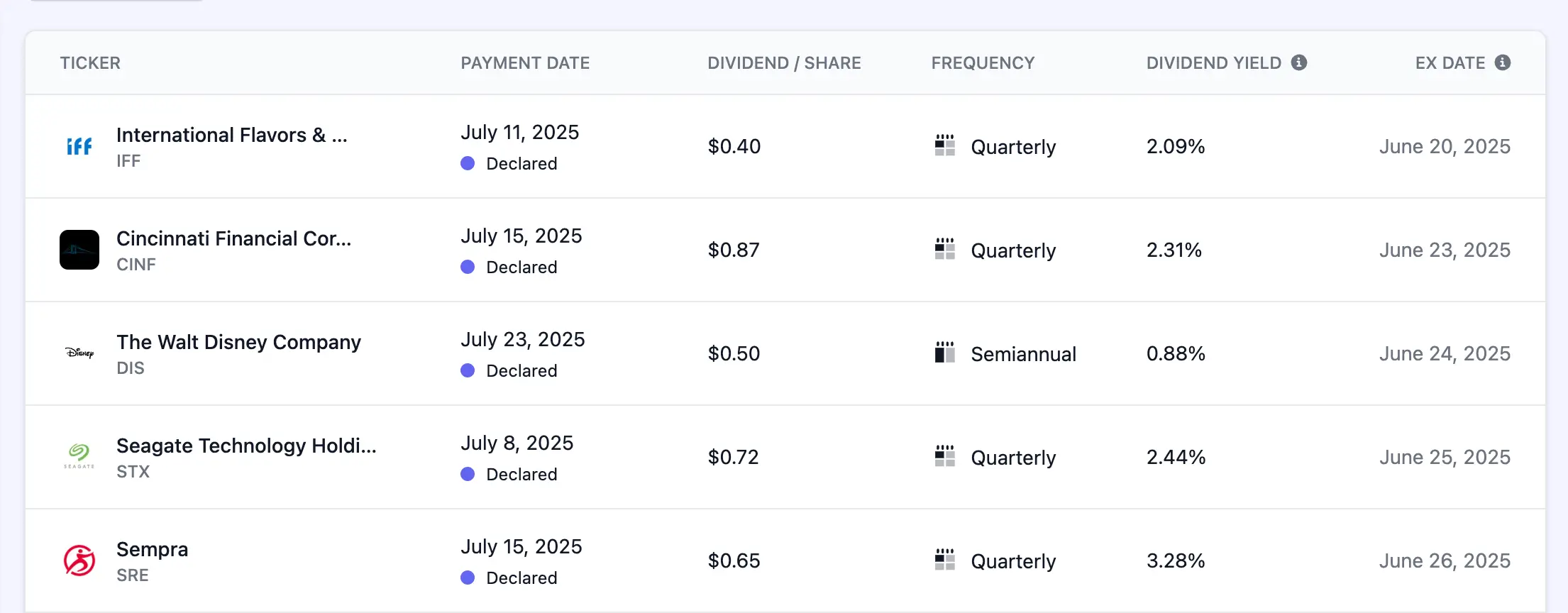Open the Cincinnati Financial company link

[x=233, y=238]
